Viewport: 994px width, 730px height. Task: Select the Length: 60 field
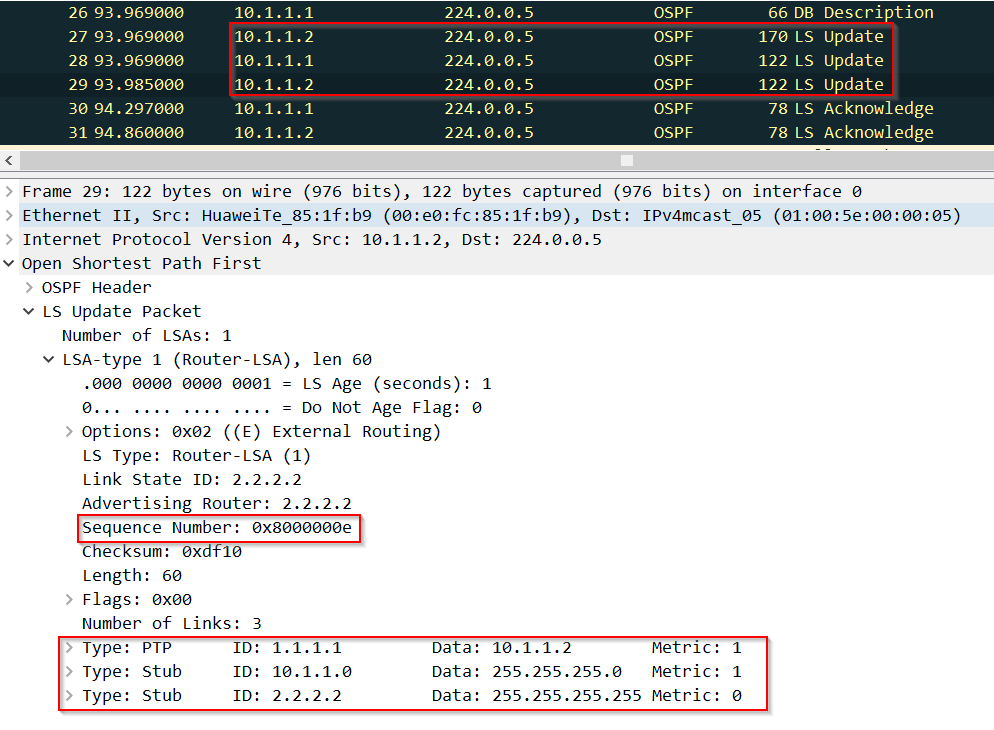[x=132, y=576]
